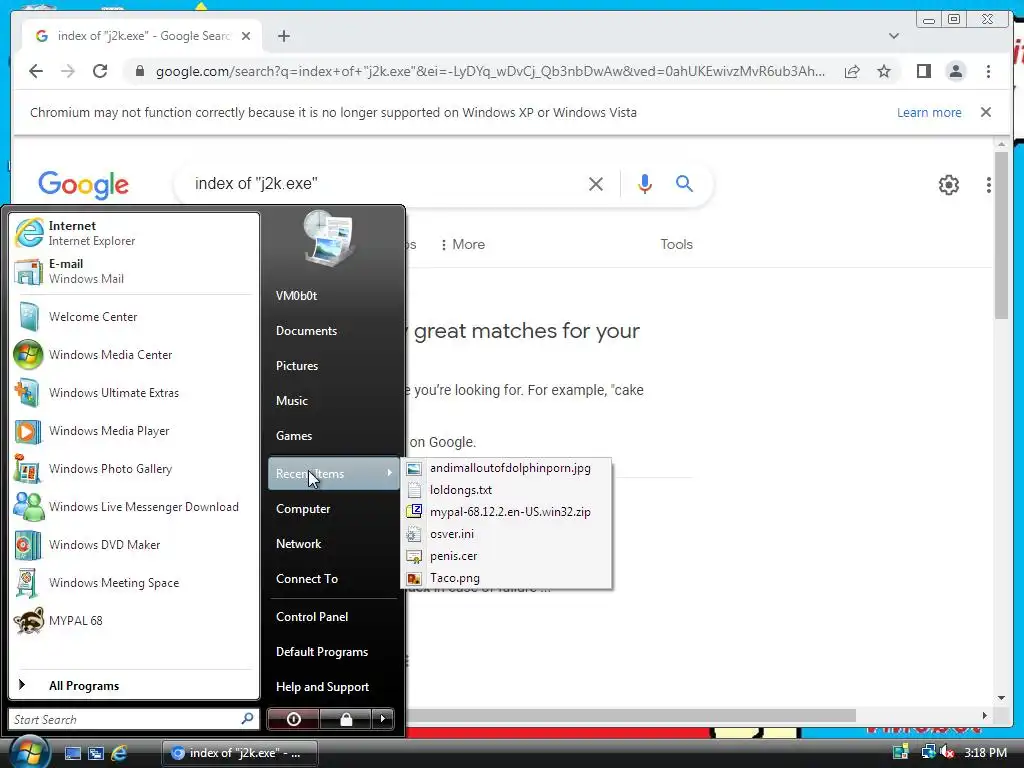Viewport: 1024px width, 768px height.
Task: Open Internet Explorer Quick Launch icon
Action: click(119, 753)
